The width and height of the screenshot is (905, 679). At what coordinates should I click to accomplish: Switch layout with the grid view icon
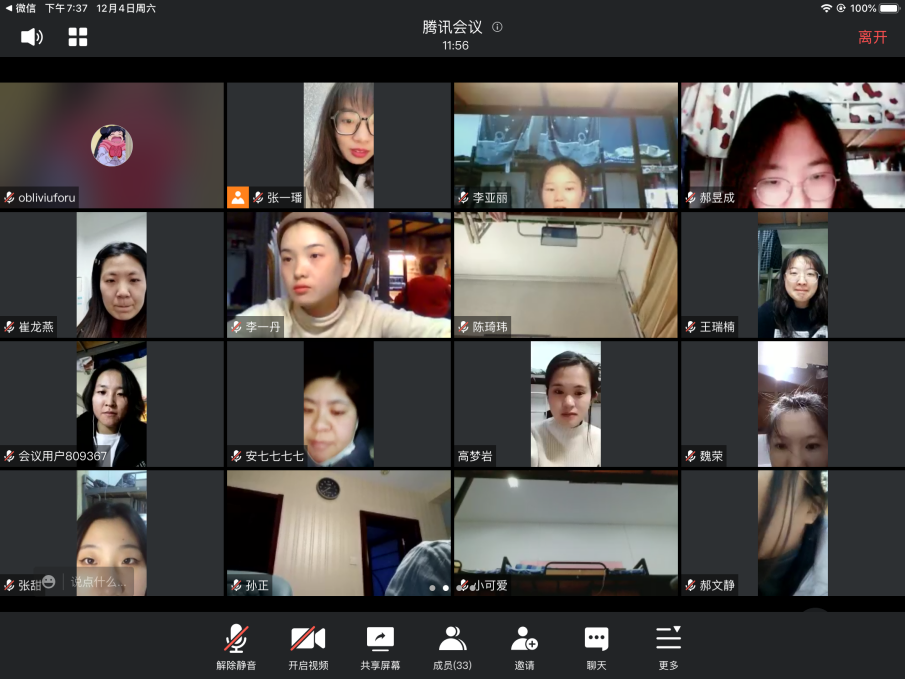point(78,37)
